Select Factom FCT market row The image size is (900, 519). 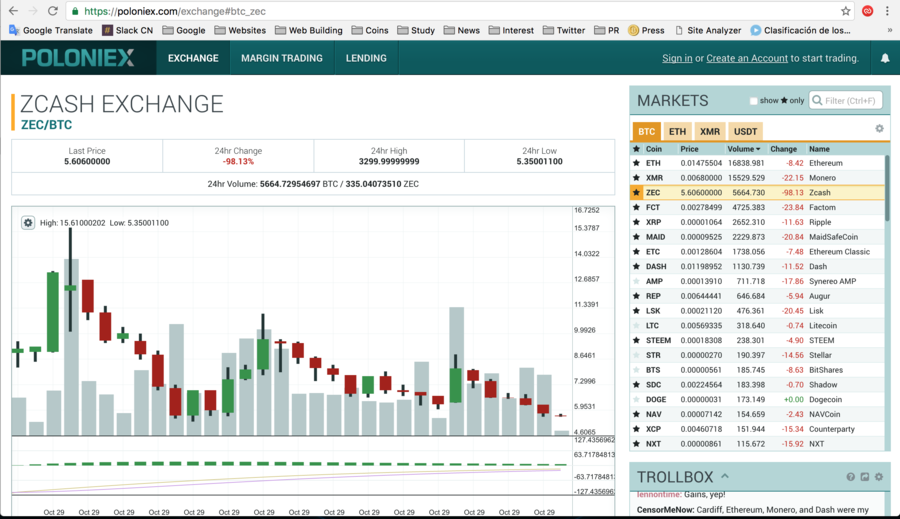(757, 207)
